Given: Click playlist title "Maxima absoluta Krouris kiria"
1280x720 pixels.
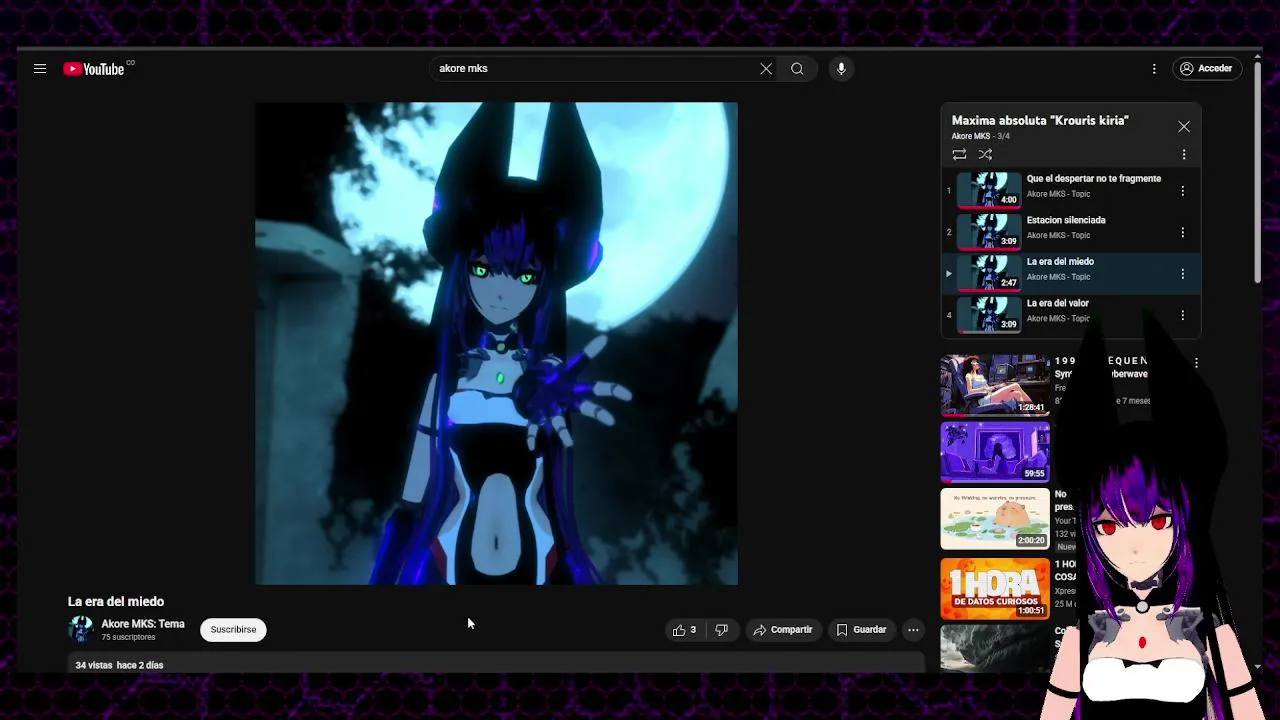Looking at the screenshot, I should pos(1040,120).
